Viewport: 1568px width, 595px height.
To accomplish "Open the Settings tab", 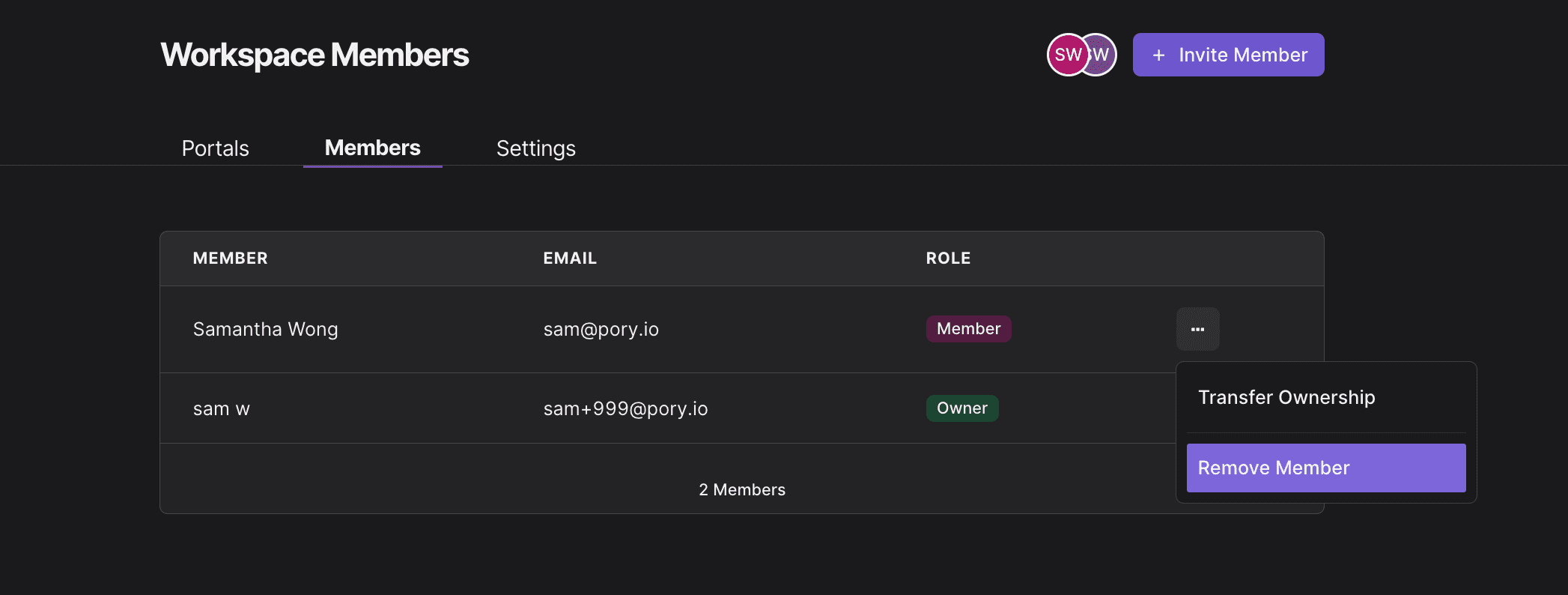I will [536, 148].
